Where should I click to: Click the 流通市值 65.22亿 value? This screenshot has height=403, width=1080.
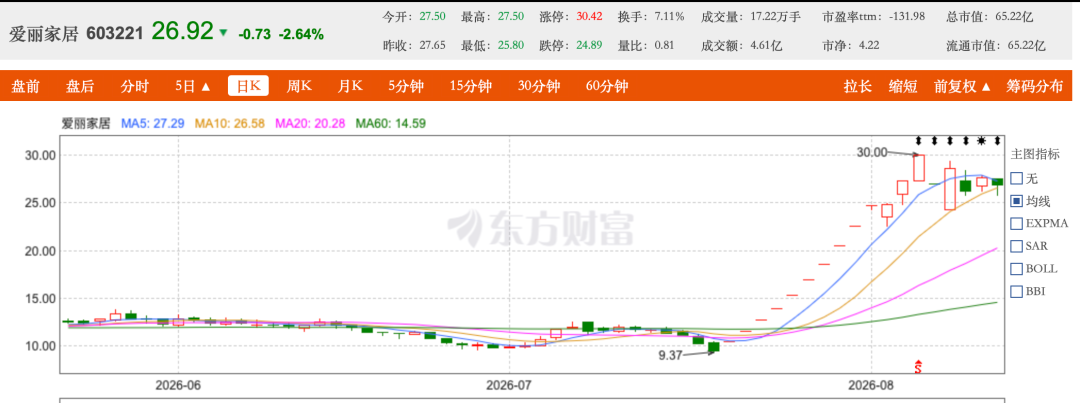point(1026,45)
